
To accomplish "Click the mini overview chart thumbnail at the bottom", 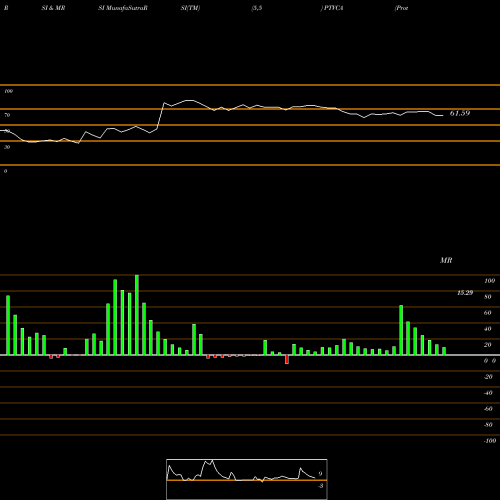I will [x=247, y=479].
